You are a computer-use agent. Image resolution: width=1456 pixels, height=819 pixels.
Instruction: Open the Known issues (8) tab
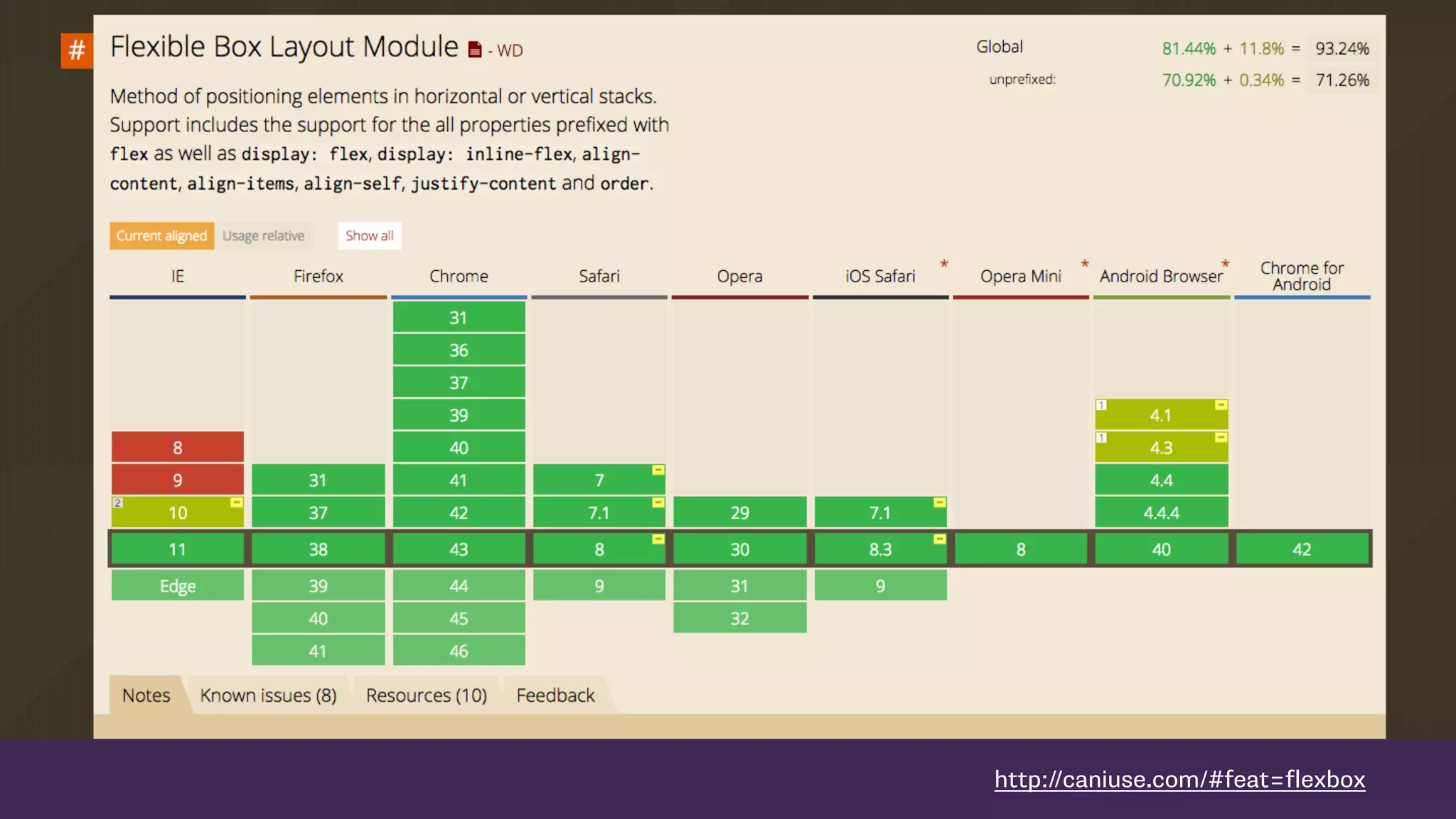(268, 695)
